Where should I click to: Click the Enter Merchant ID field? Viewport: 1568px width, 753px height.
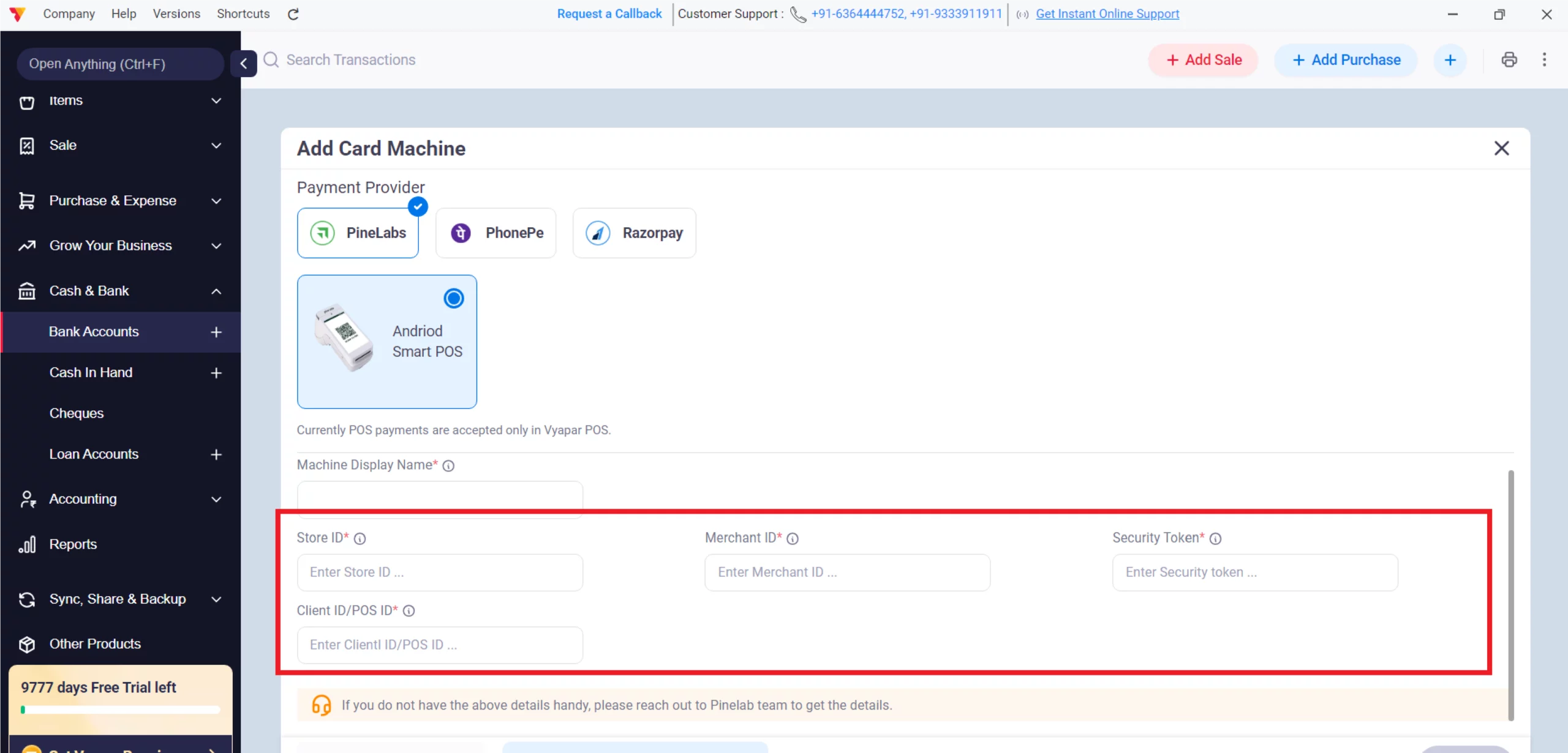tap(847, 572)
